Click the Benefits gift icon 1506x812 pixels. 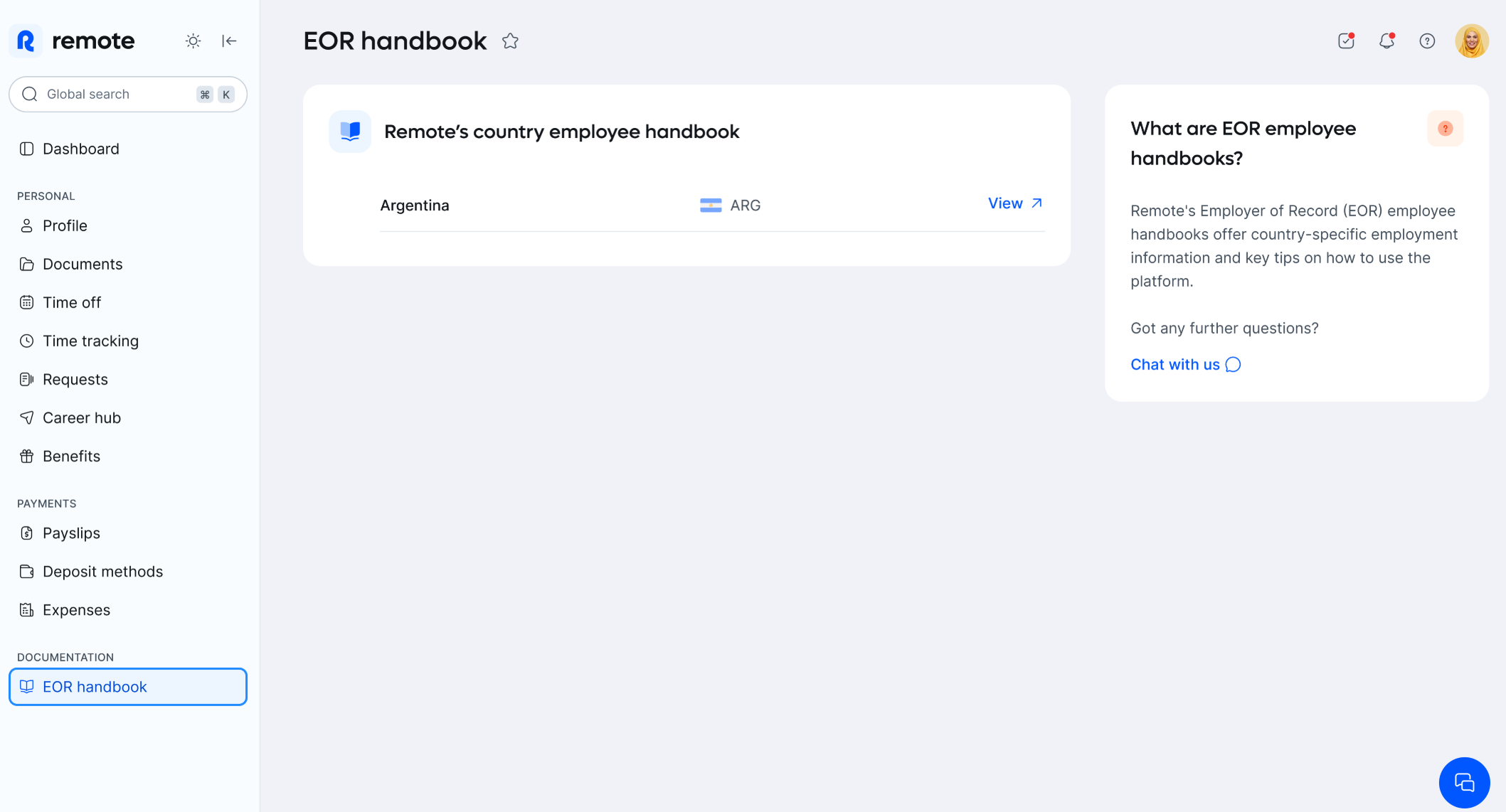click(26, 456)
